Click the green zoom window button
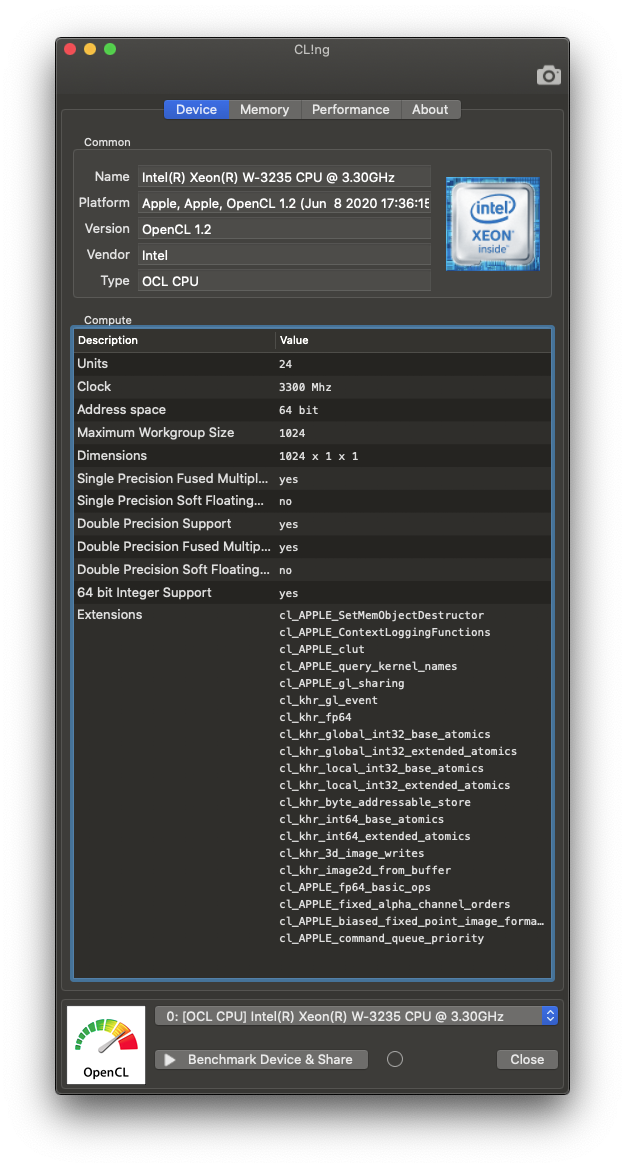 pos(110,49)
